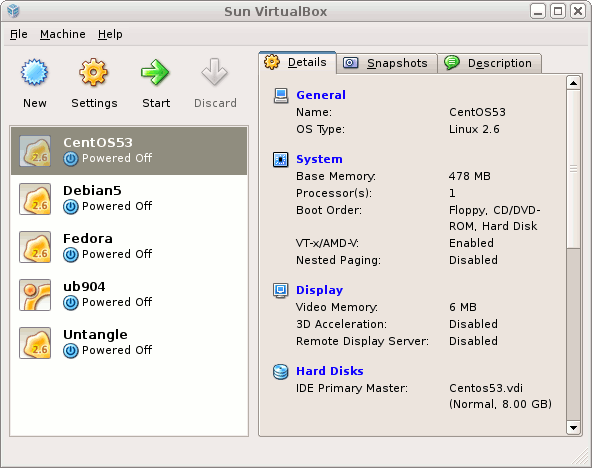Click the window resize grip corner
Viewport: 592px width, 468px height.
580,457
